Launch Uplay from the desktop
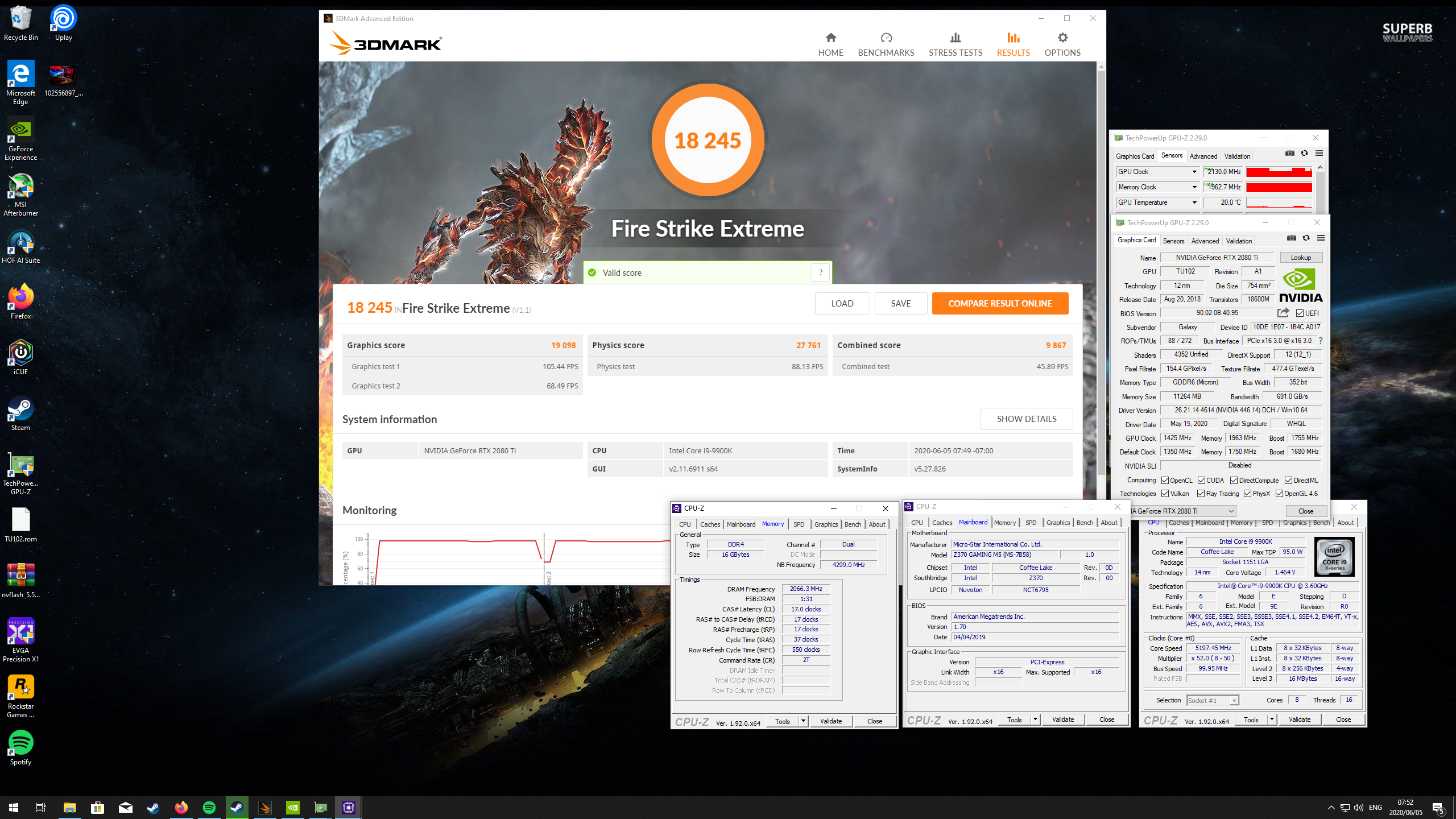The width and height of the screenshot is (1456, 819). [63, 23]
